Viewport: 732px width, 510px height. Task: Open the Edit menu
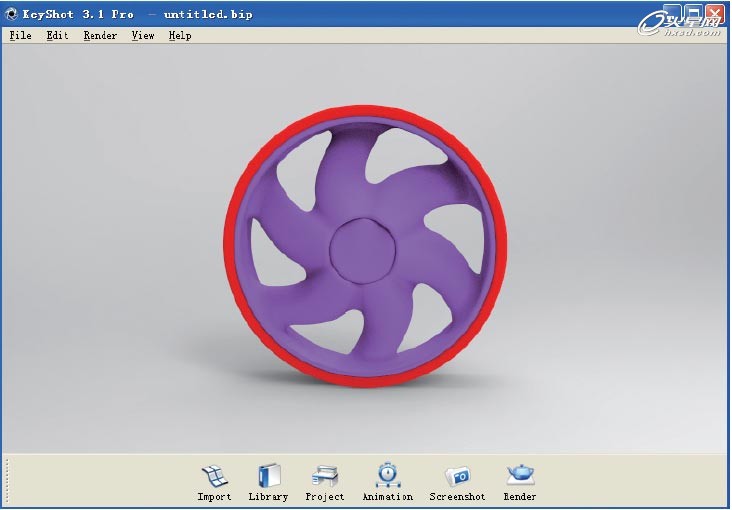click(57, 36)
